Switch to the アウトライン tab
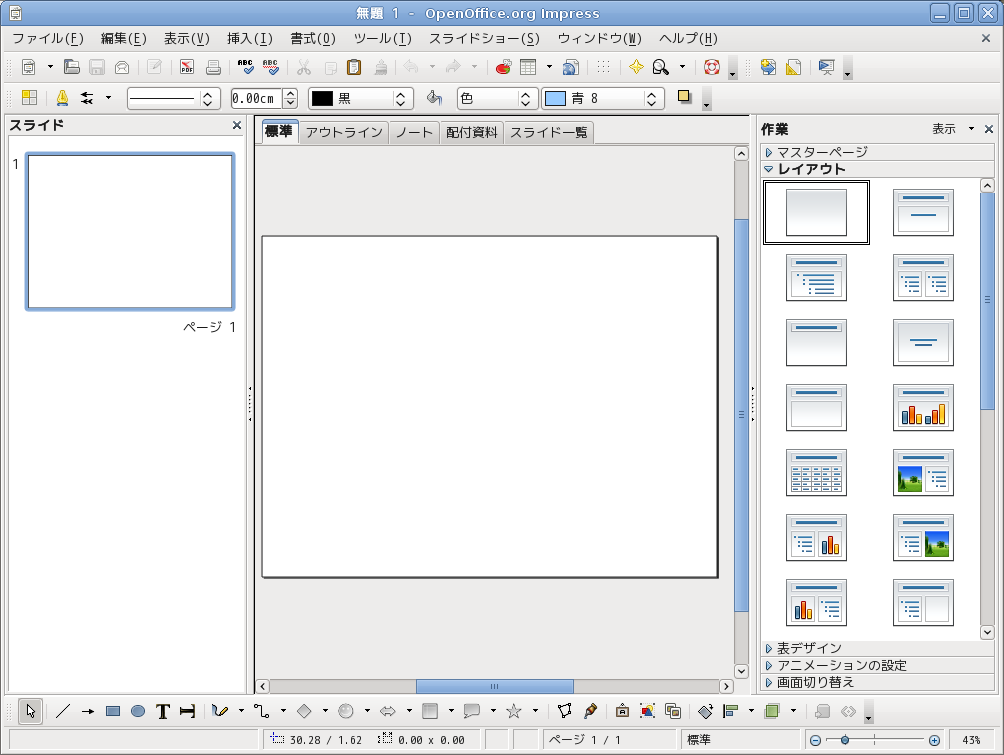1004x755 pixels. pos(343,132)
